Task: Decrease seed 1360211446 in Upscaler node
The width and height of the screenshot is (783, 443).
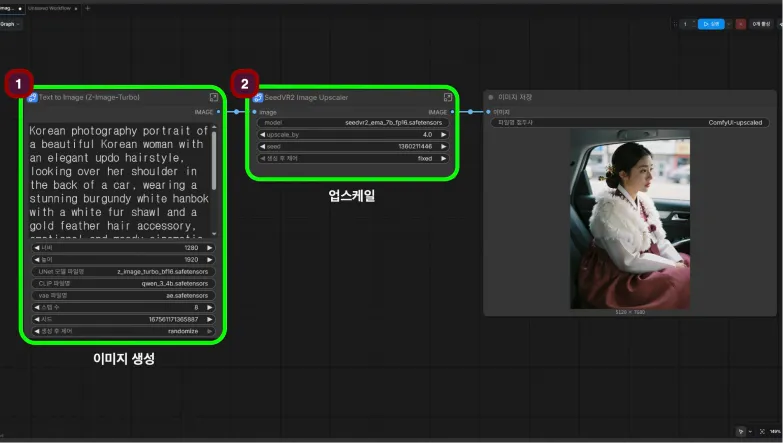Action: tap(263, 147)
